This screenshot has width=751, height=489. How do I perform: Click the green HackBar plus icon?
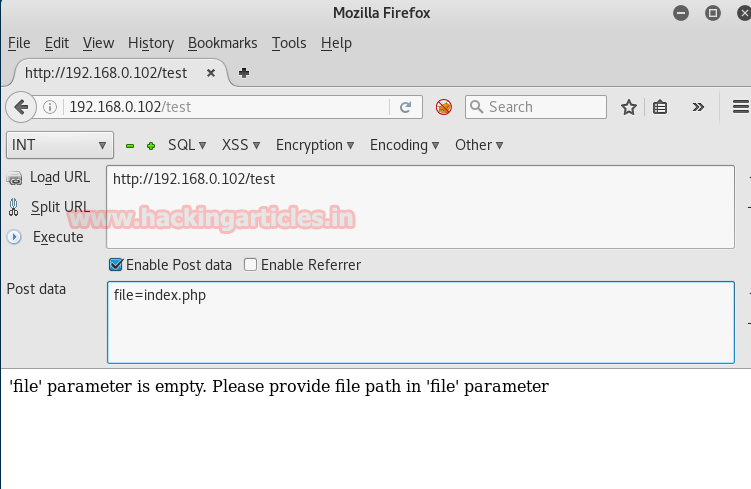151,146
